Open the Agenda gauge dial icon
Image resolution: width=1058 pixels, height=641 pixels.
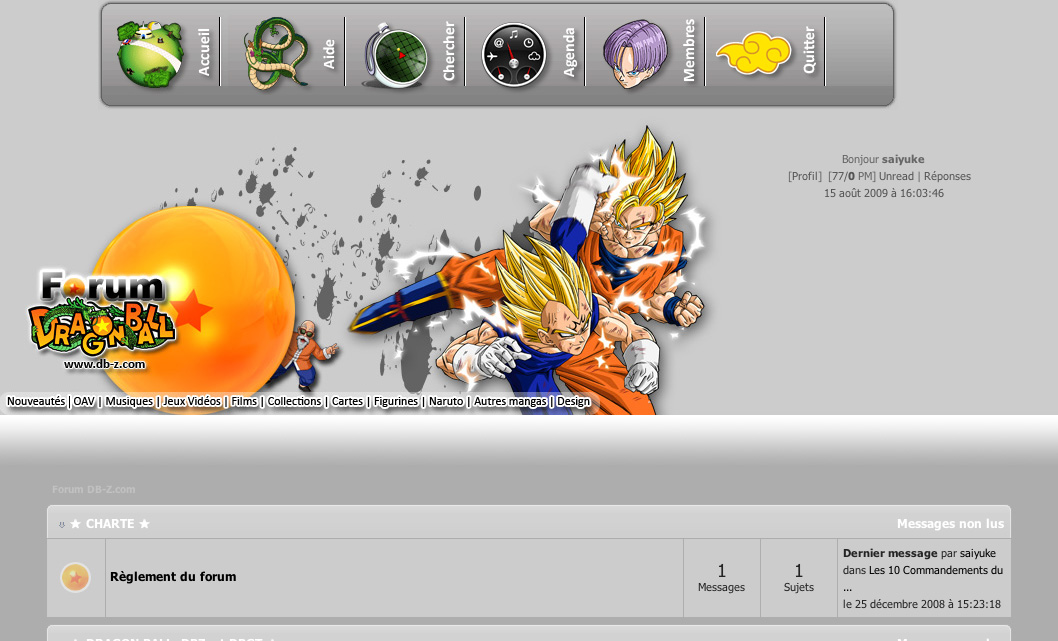[513, 55]
